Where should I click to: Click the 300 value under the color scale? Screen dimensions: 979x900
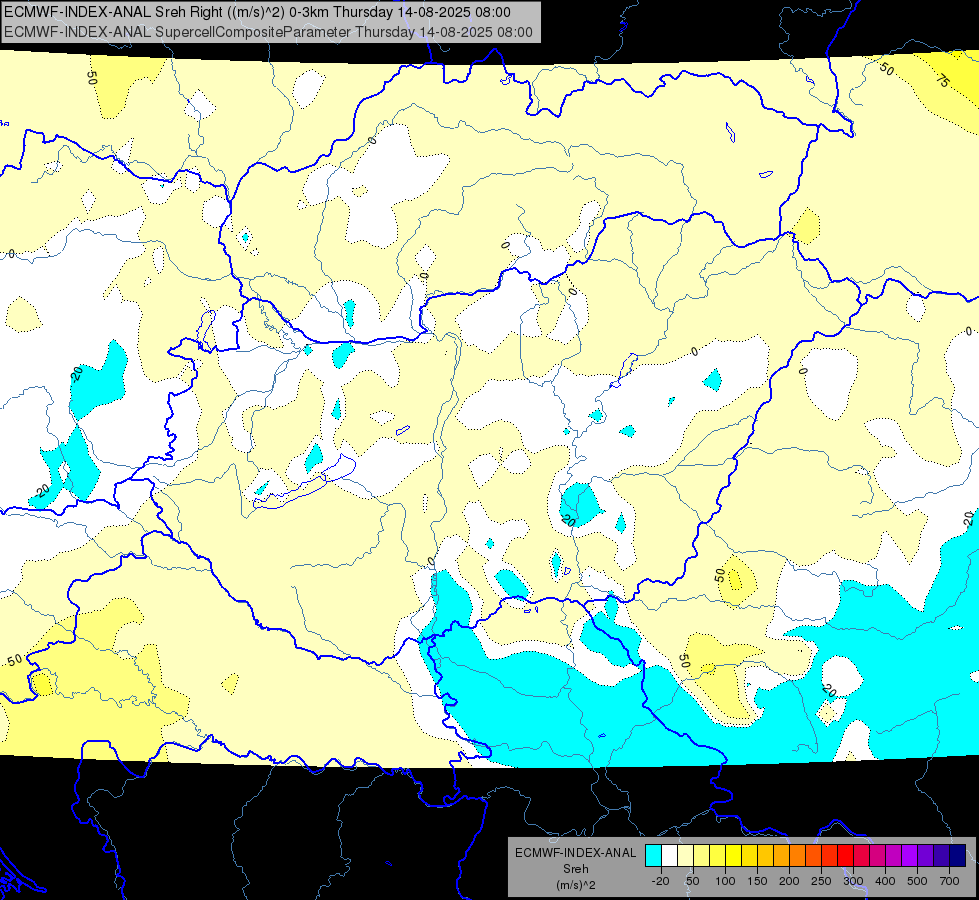[854, 881]
